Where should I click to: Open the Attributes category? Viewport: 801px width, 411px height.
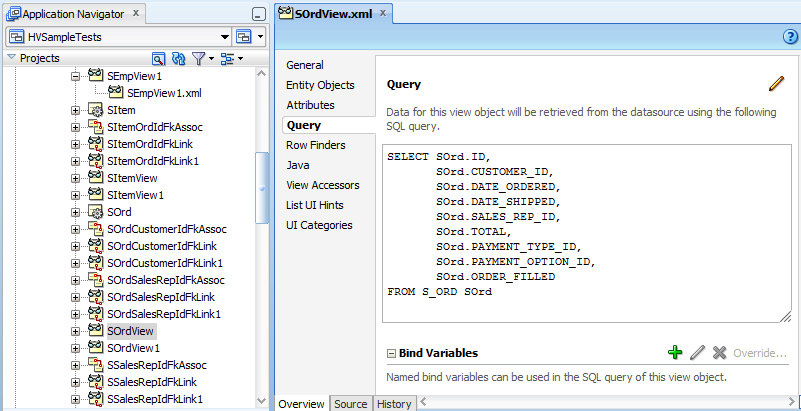click(311, 105)
